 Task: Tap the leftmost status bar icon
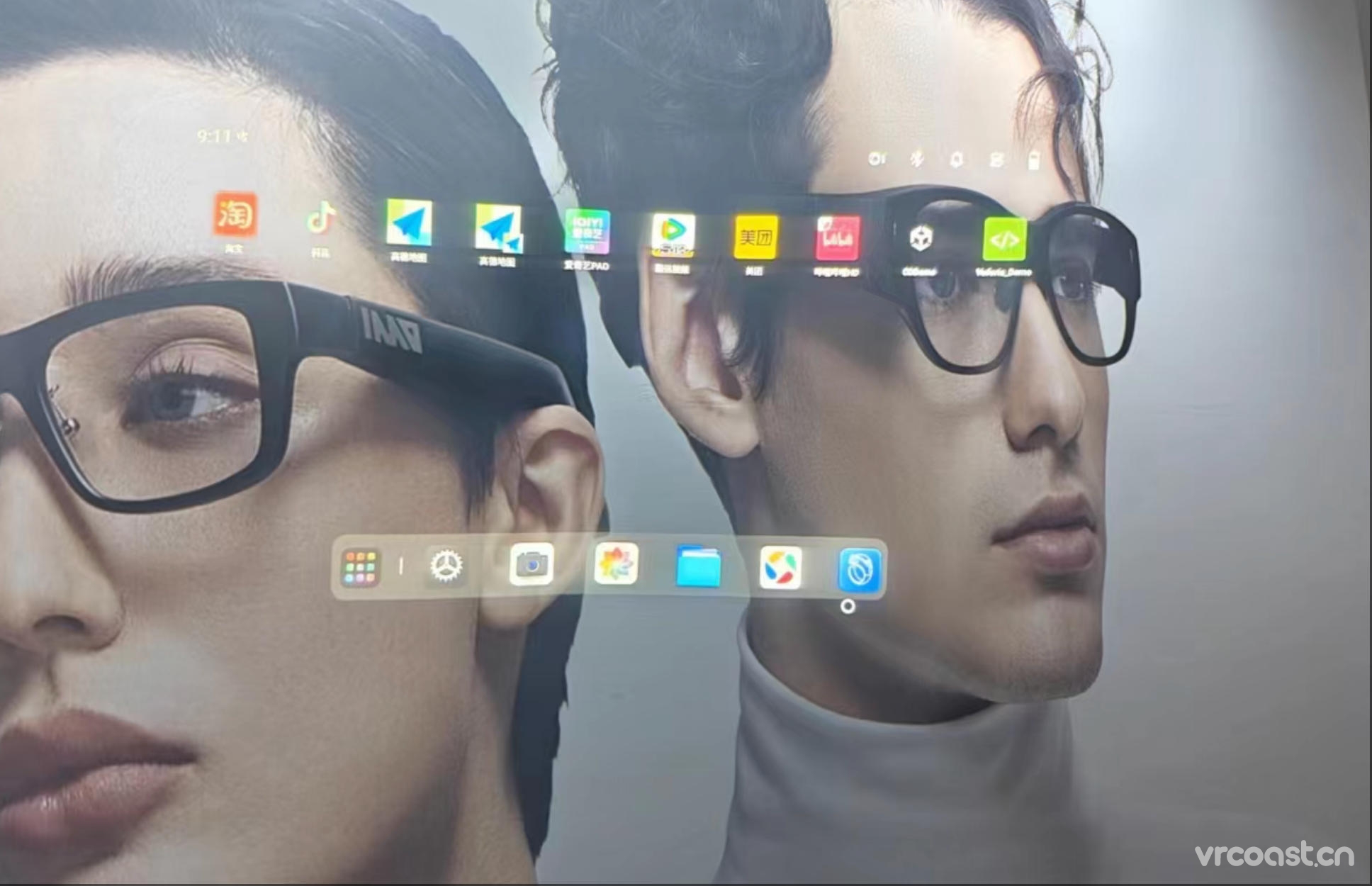tap(877, 159)
